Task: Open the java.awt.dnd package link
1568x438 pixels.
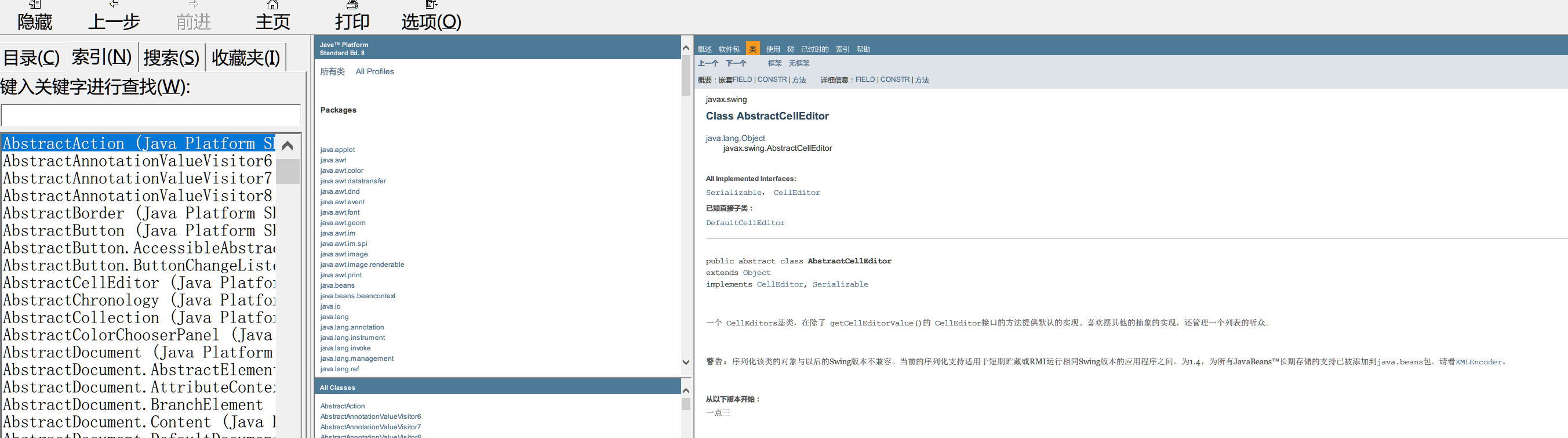Action: [340, 191]
